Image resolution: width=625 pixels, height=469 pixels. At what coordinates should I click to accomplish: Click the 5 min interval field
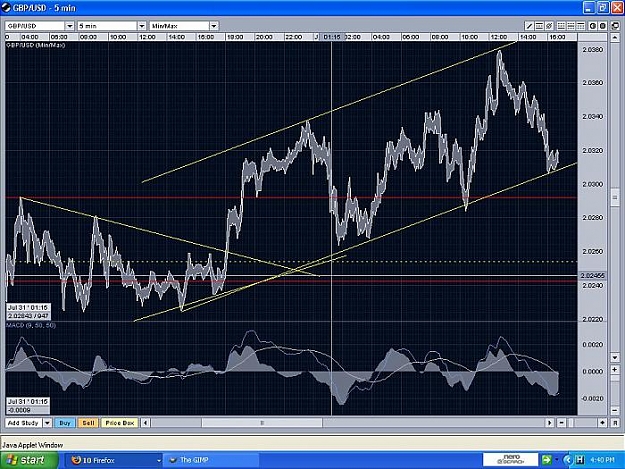[107, 26]
